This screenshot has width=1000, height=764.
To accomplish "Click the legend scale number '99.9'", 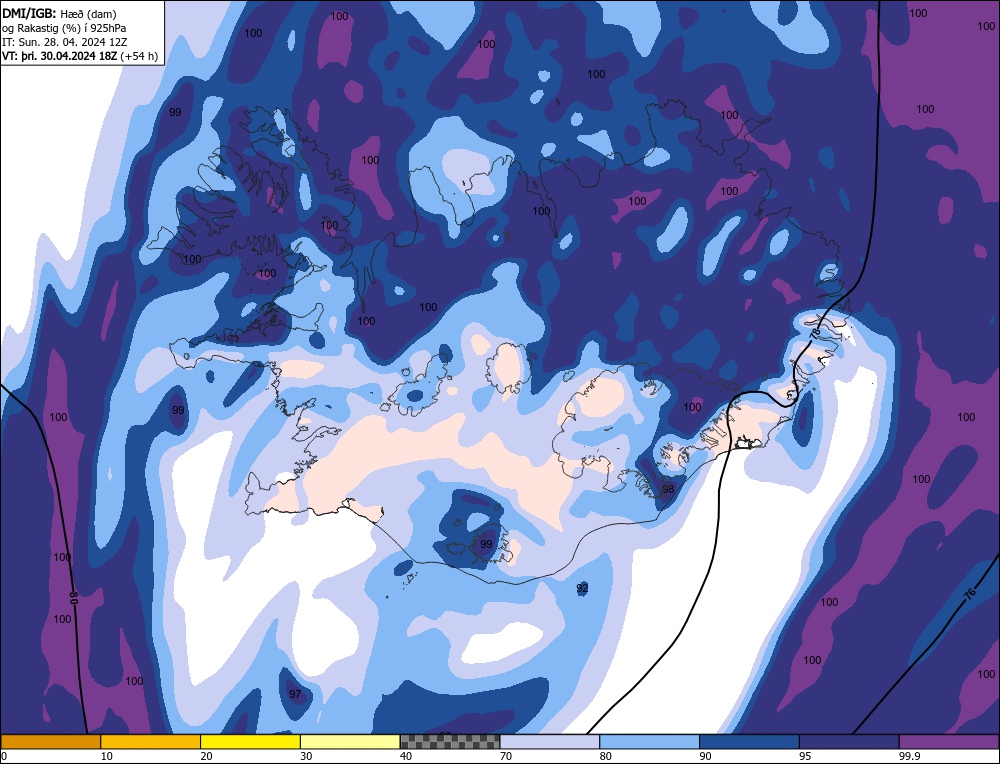I will (908, 756).
